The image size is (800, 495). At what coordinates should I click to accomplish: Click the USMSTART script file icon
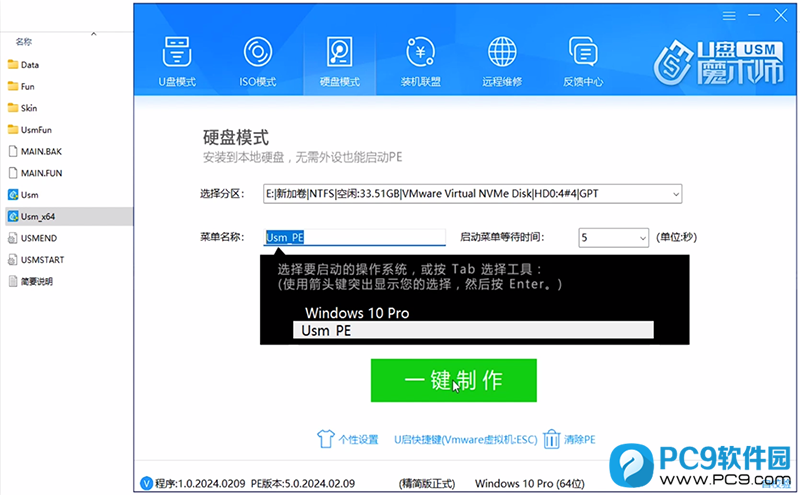(x=13, y=260)
